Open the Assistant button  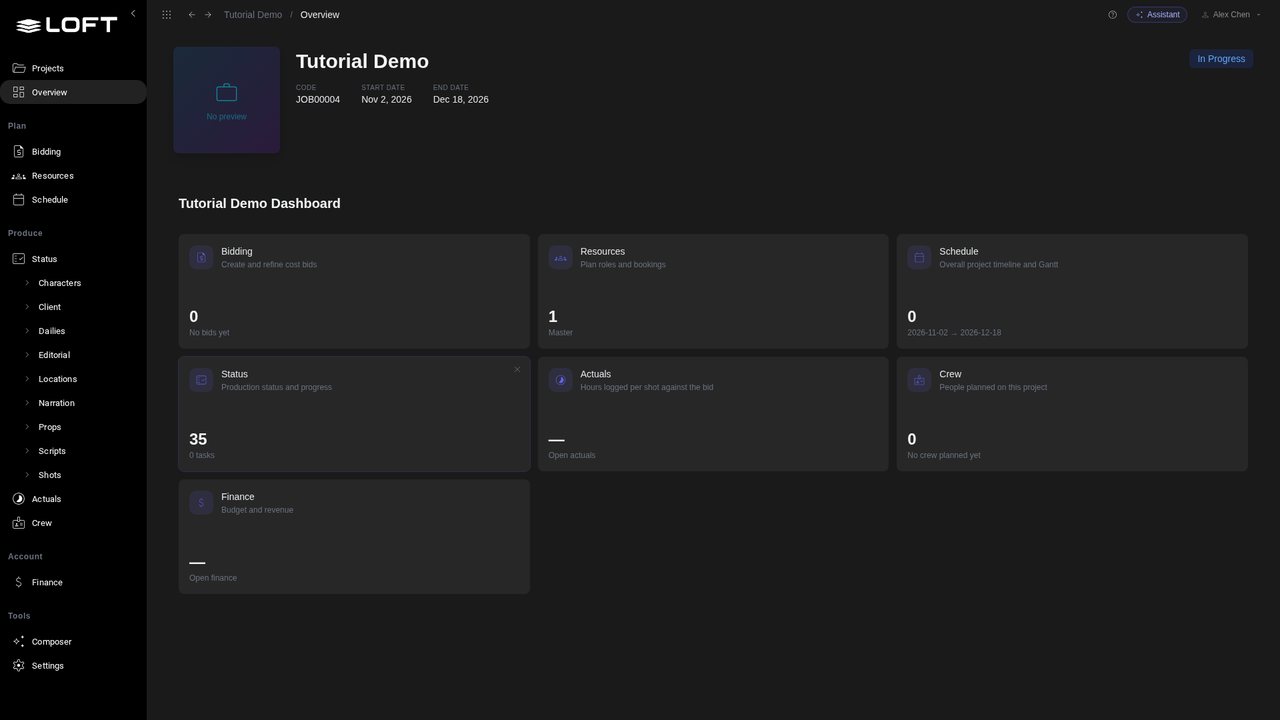coord(1157,15)
